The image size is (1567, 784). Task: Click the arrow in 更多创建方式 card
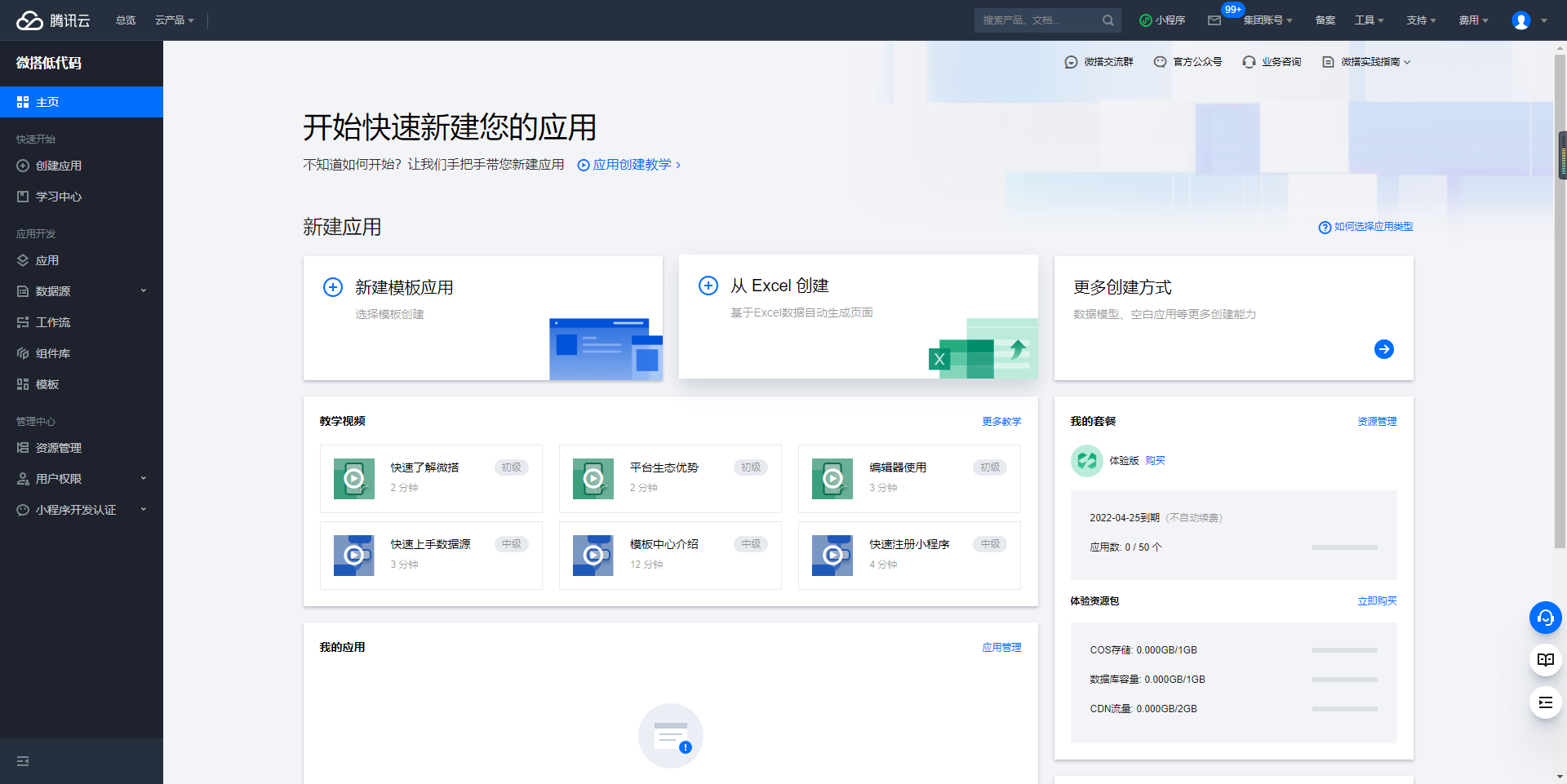click(1383, 349)
